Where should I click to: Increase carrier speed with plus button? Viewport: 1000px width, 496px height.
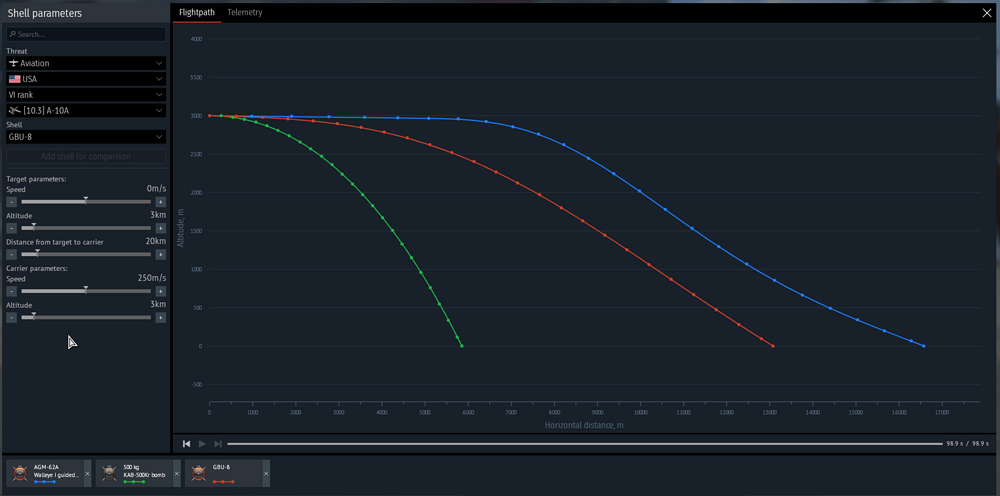[161, 291]
